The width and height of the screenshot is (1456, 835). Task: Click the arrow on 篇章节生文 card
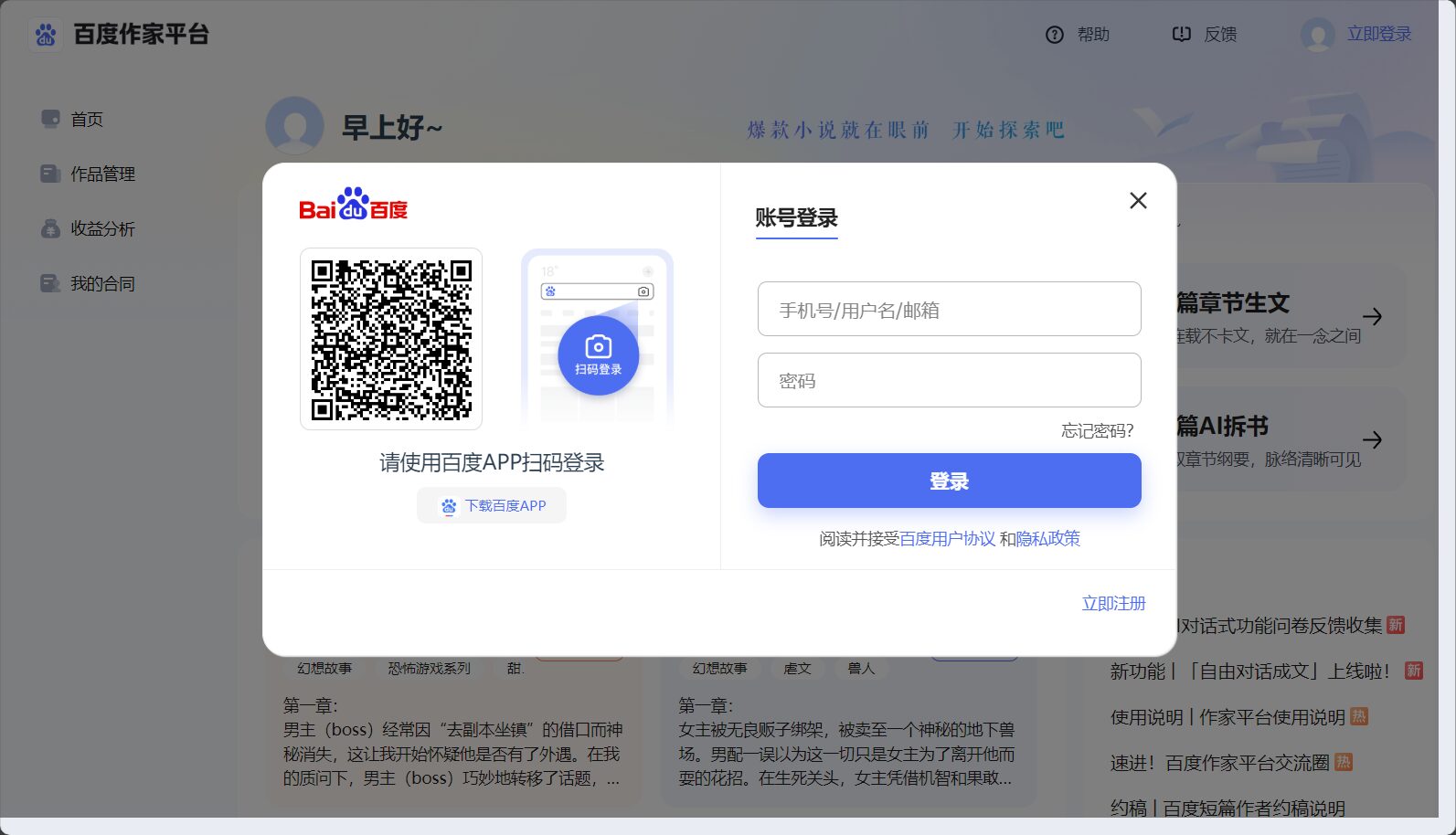1372,317
